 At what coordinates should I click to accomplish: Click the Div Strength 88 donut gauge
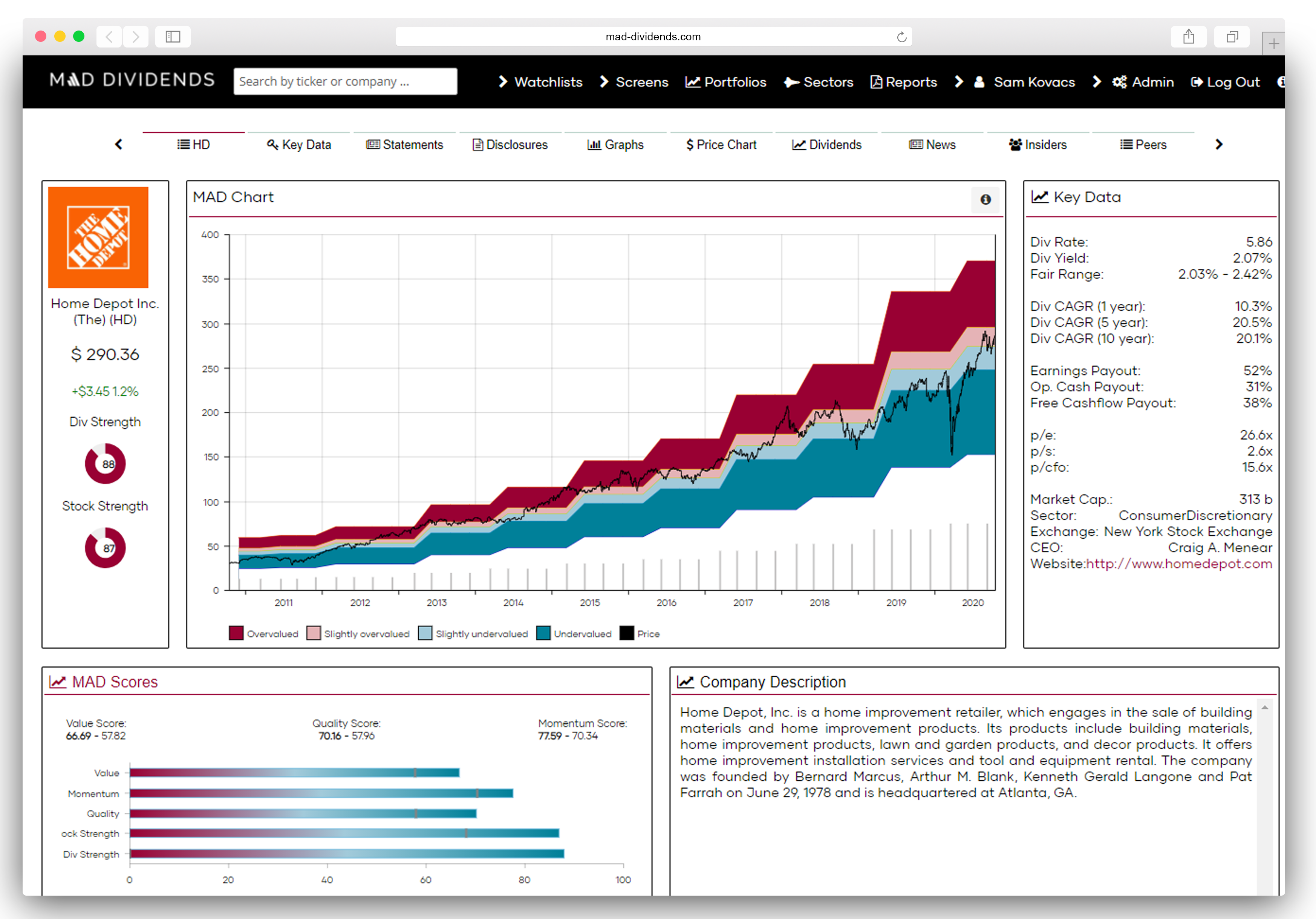click(x=105, y=463)
